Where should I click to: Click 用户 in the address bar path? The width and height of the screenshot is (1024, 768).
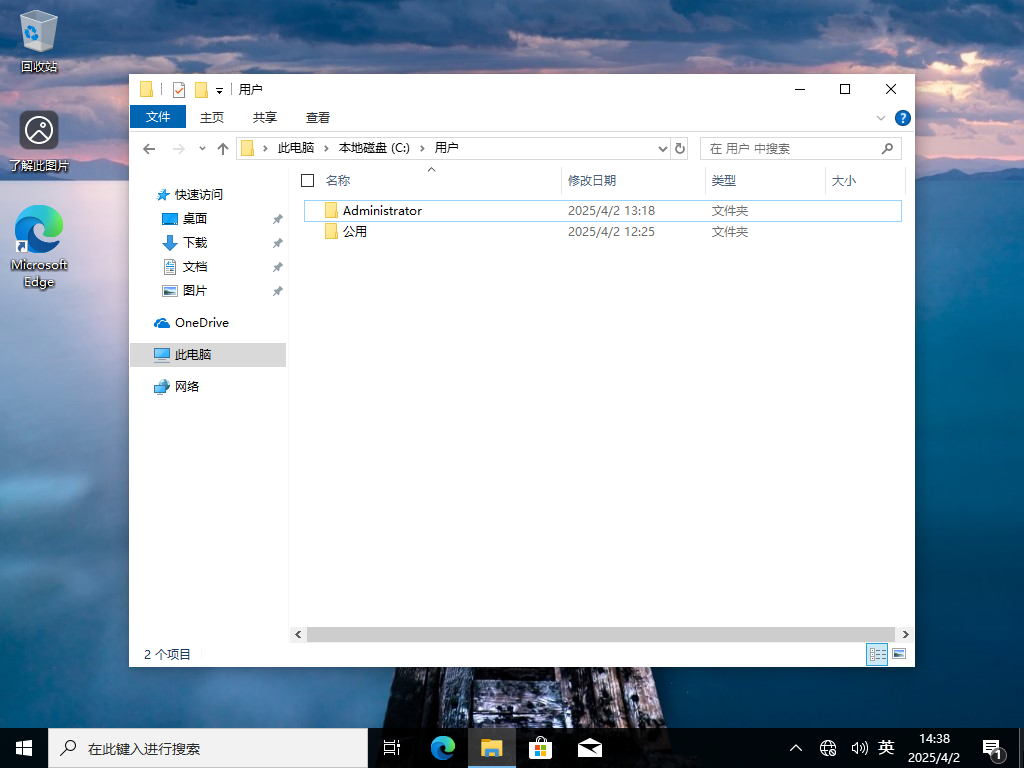coord(447,148)
